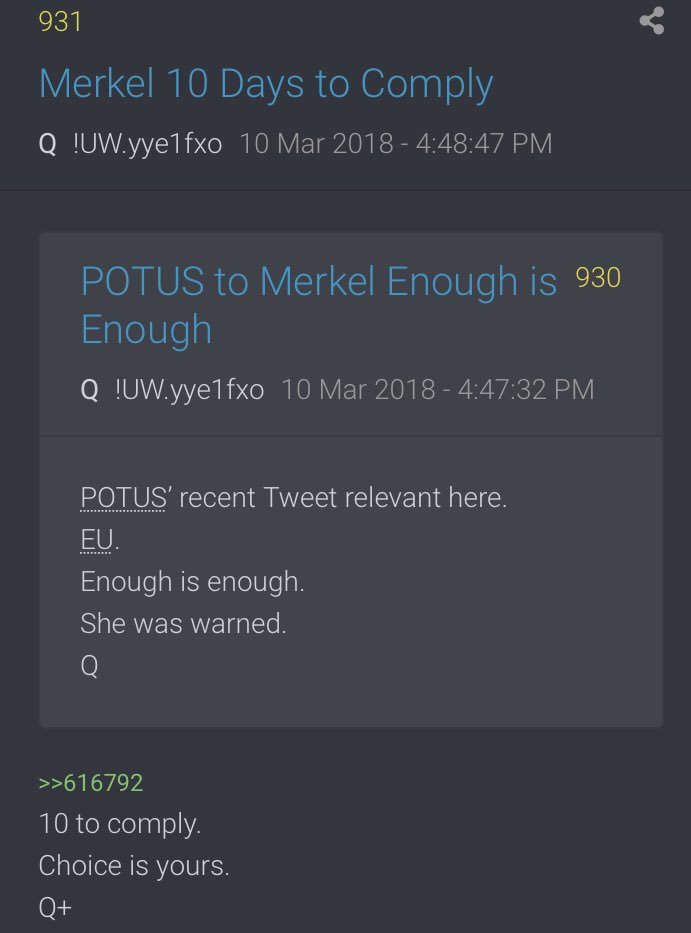Click the Q signature inside quoted post
This screenshot has height=933, width=691.
coord(89,666)
